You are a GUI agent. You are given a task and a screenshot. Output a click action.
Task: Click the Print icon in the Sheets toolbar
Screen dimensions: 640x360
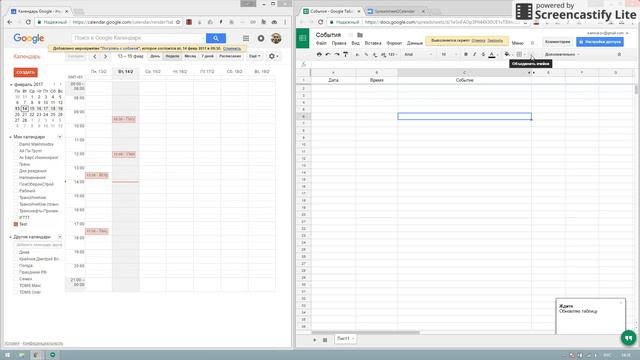click(x=319, y=54)
